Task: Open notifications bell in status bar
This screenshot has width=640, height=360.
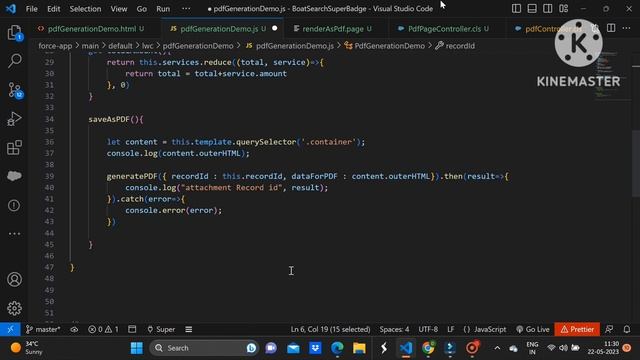Action: (627, 329)
